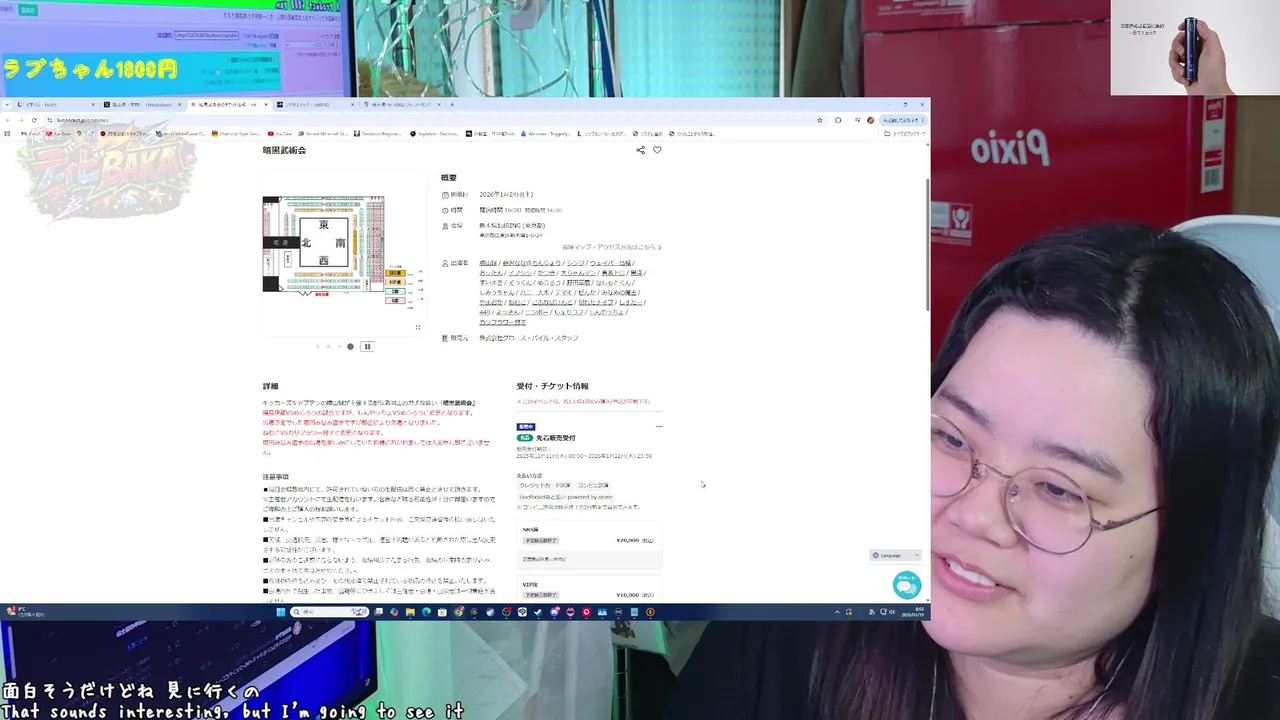Select the active fourth carousel dot
Viewport: 1280px width, 720px height.
click(x=350, y=347)
